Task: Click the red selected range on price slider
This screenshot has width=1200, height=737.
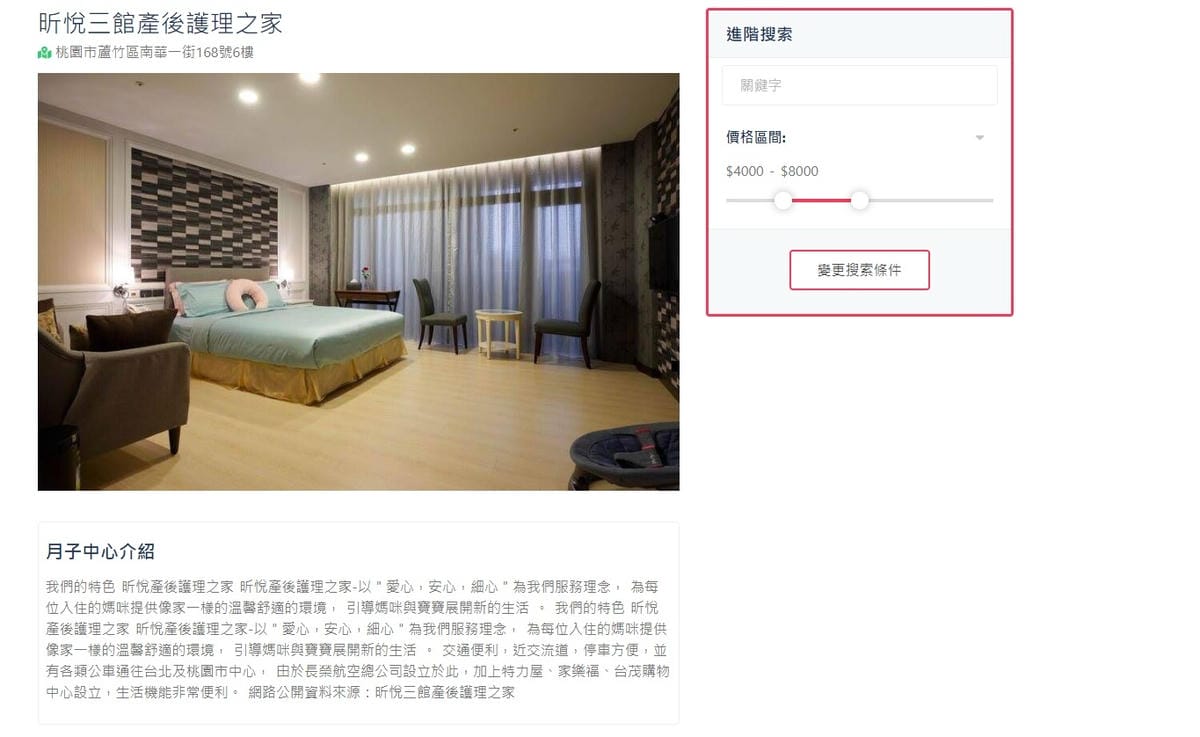Action: click(x=821, y=201)
